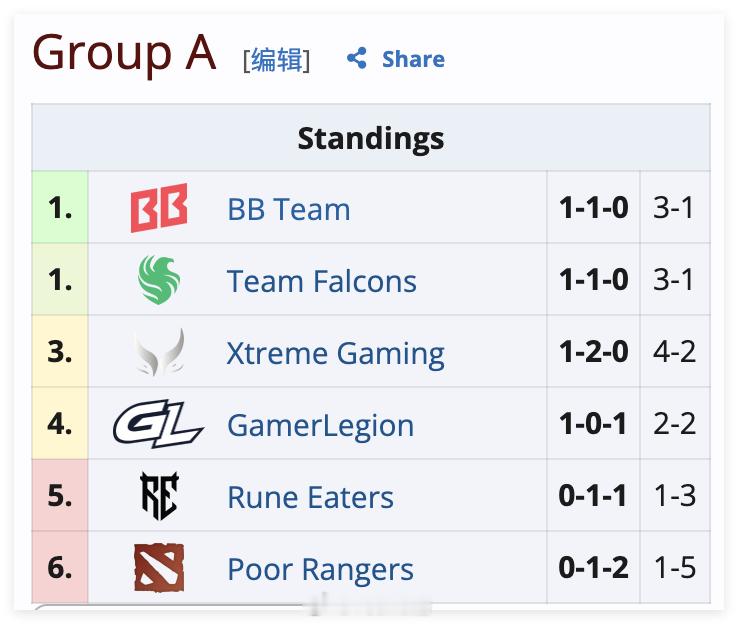Click the Rune Eaters RE logo
The image size is (738, 624).
coord(159,496)
